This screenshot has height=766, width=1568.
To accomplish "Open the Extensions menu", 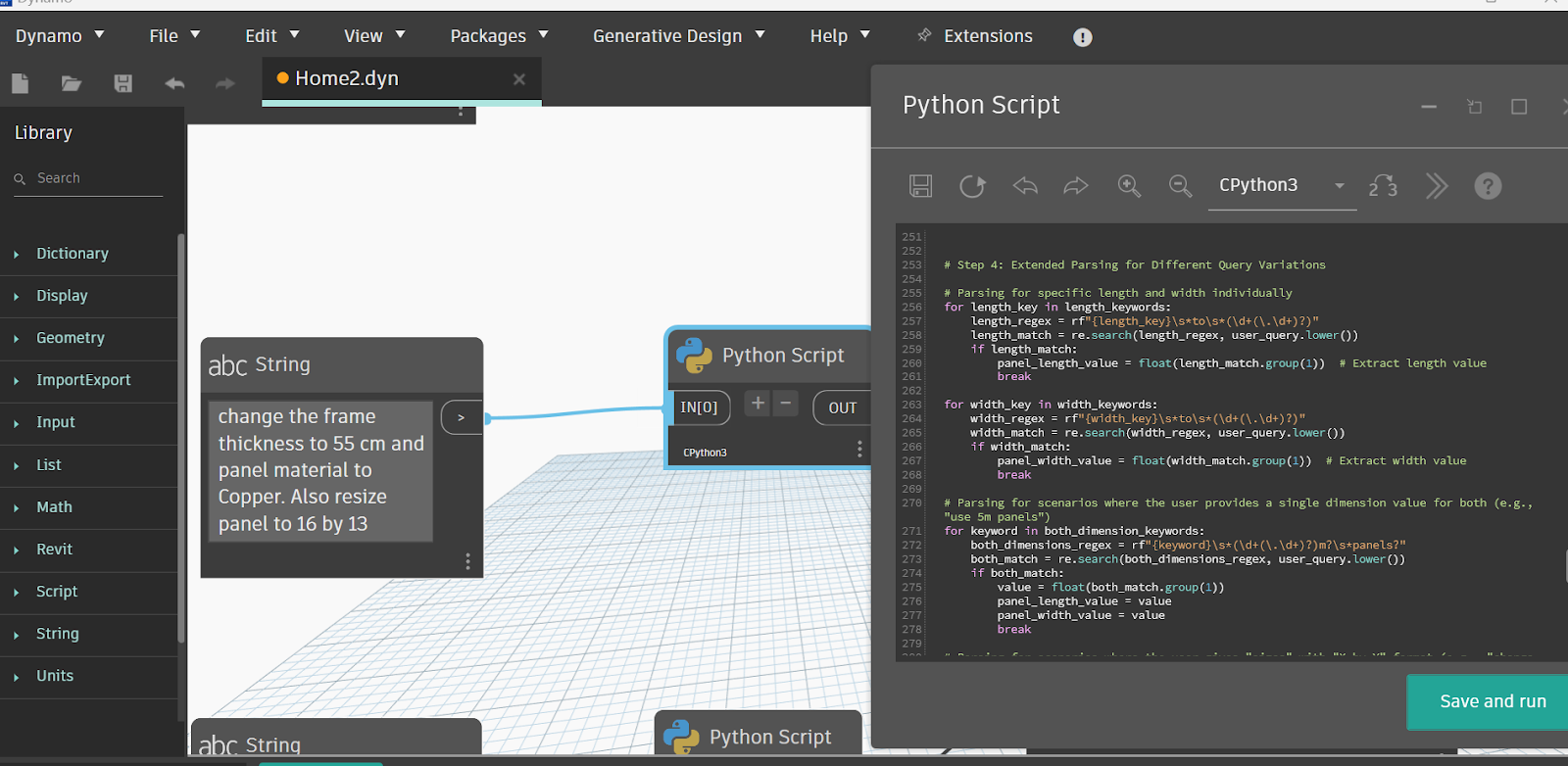I will [x=988, y=36].
